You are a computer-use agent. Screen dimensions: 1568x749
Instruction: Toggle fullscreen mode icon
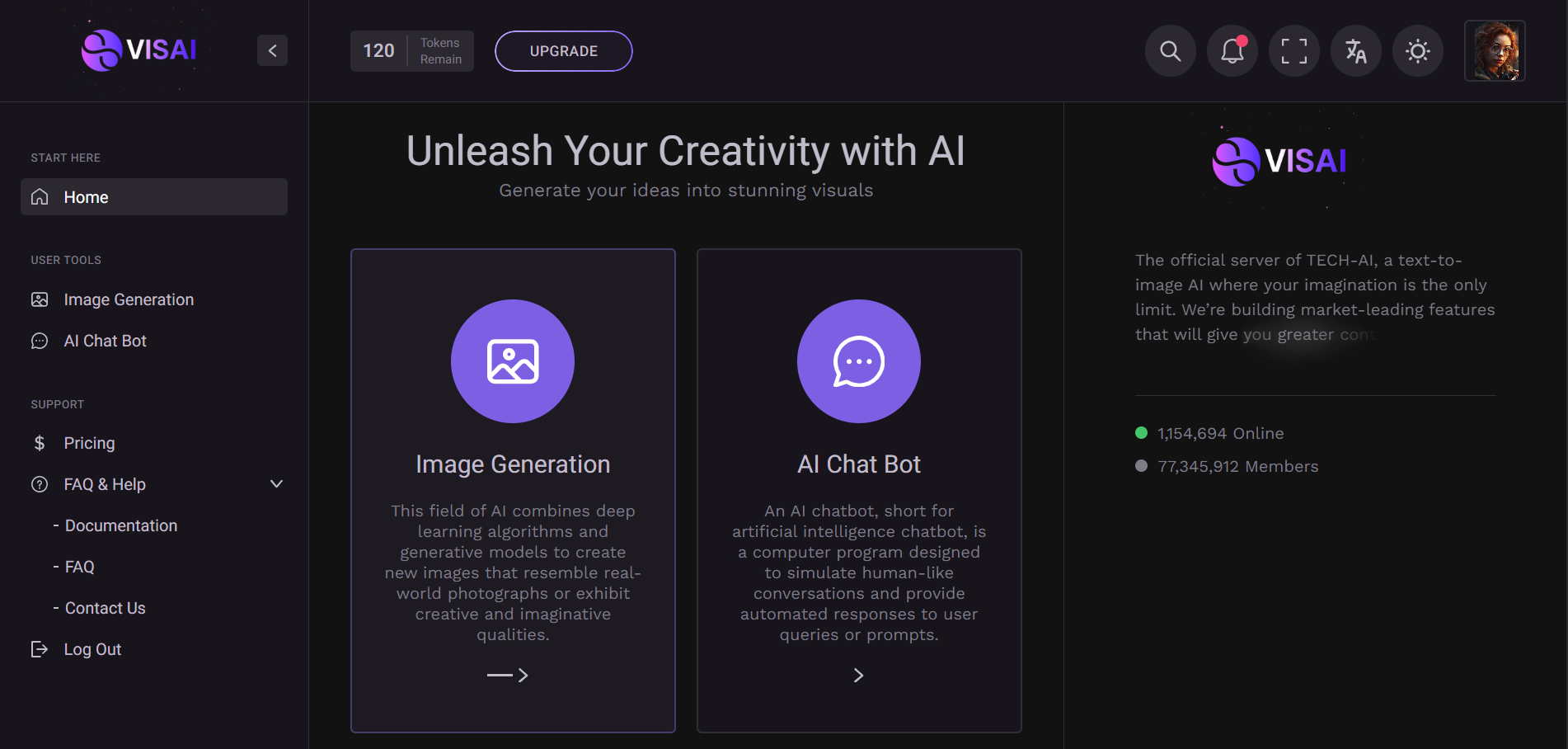[x=1293, y=51]
